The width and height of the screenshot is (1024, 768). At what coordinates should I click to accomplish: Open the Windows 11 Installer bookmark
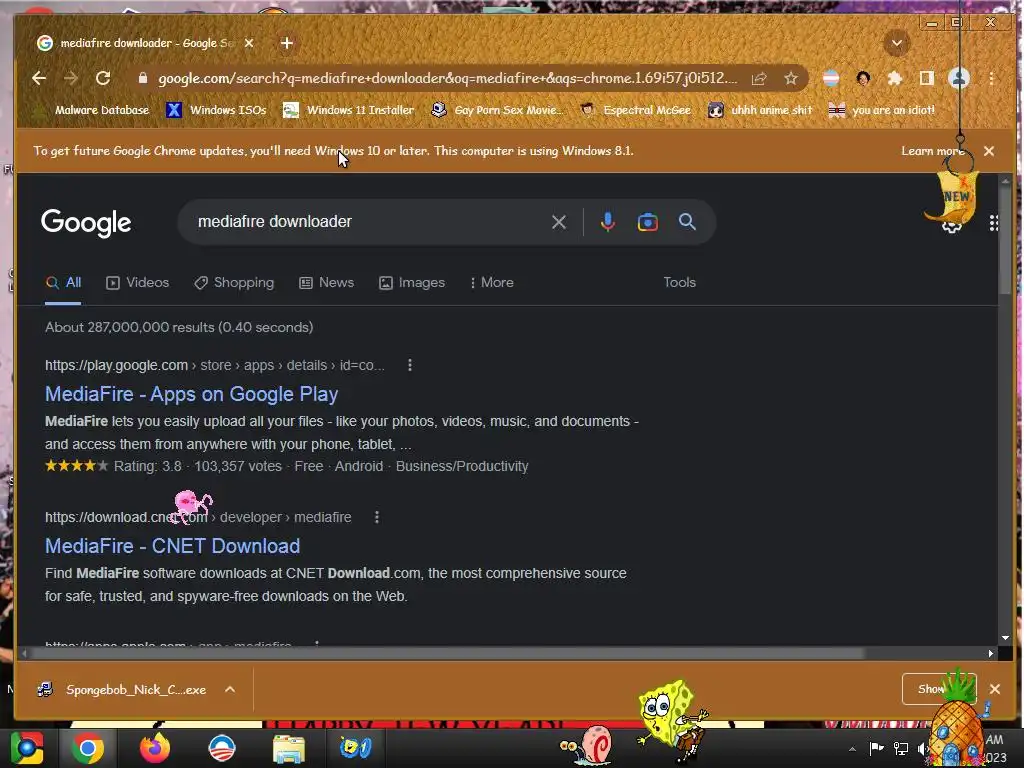(349, 110)
